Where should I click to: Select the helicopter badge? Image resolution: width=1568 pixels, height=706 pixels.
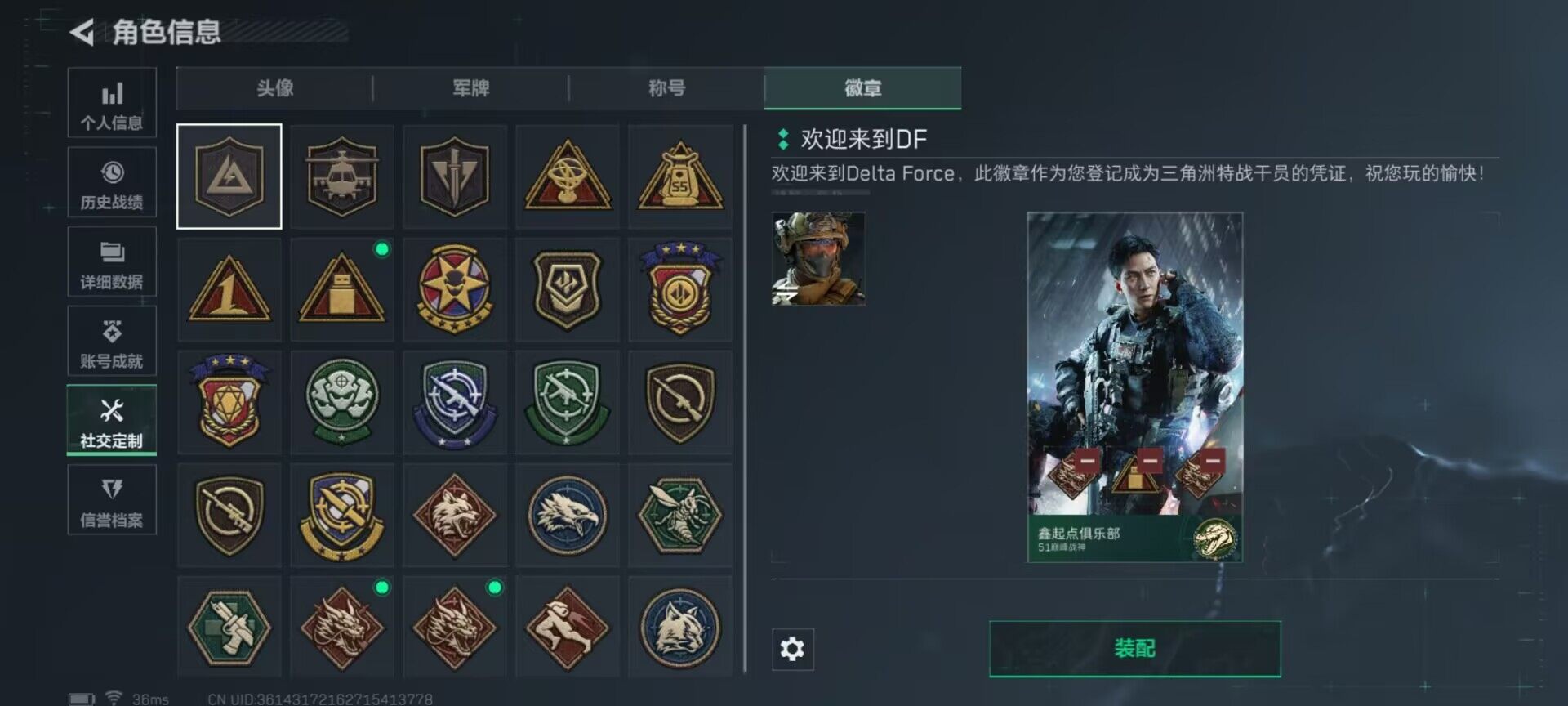click(341, 176)
